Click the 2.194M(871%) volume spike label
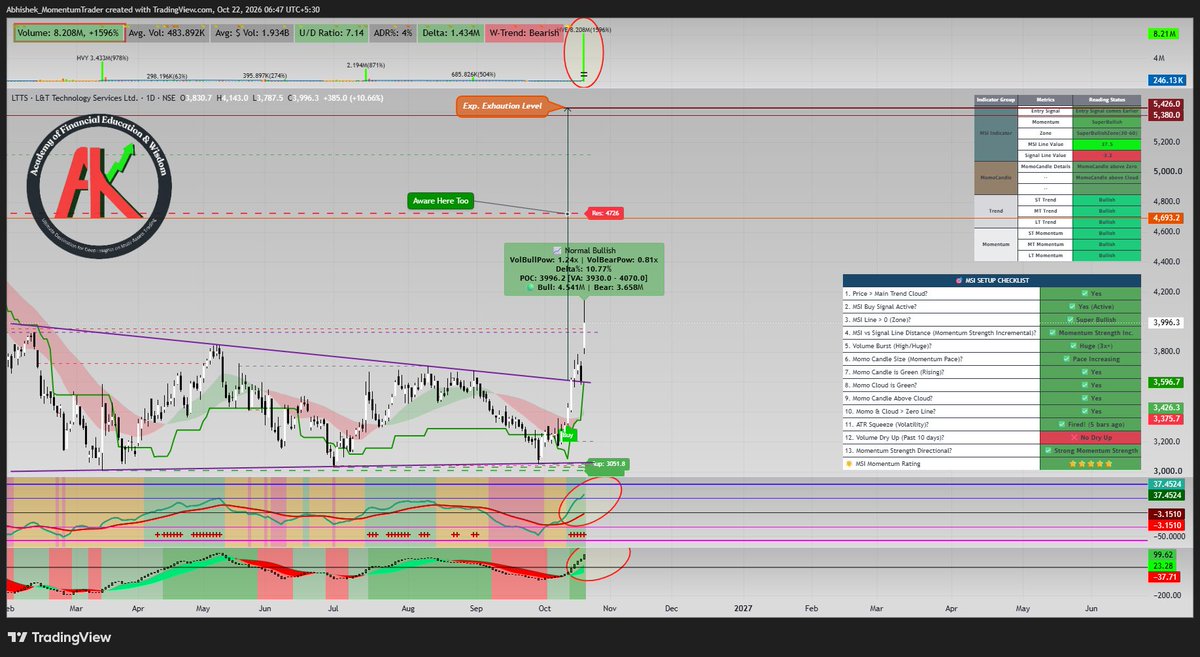Viewport: 1200px width, 657px height. 368,64
